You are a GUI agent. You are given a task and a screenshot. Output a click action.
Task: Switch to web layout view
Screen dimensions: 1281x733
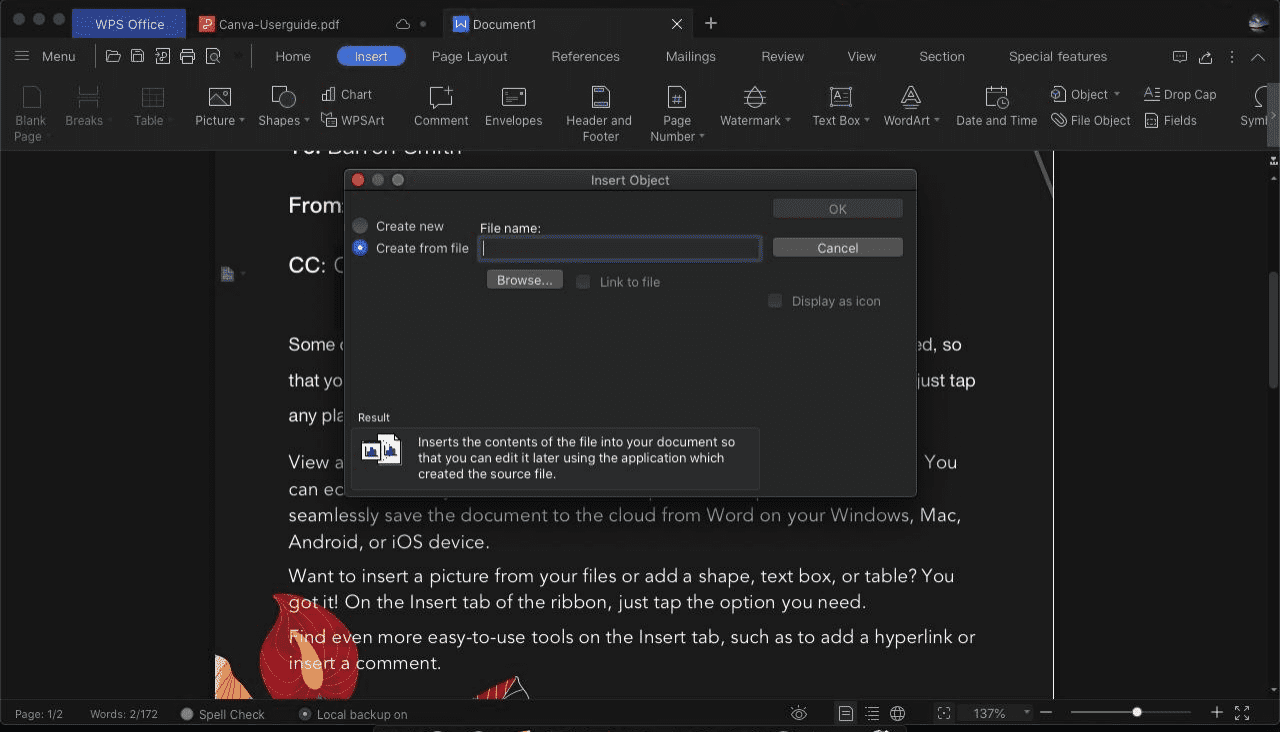point(896,713)
